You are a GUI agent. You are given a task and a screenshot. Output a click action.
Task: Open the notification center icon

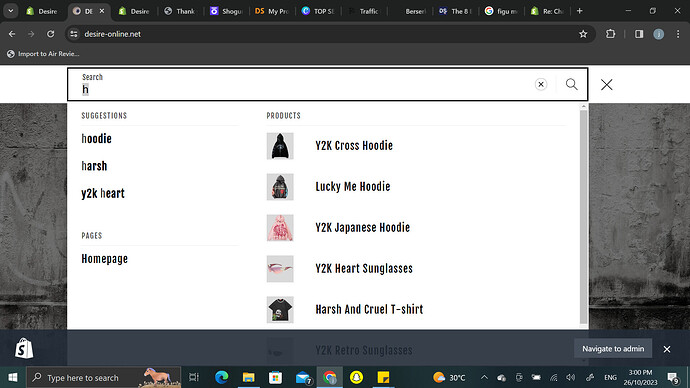pyautogui.click(x=673, y=378)
